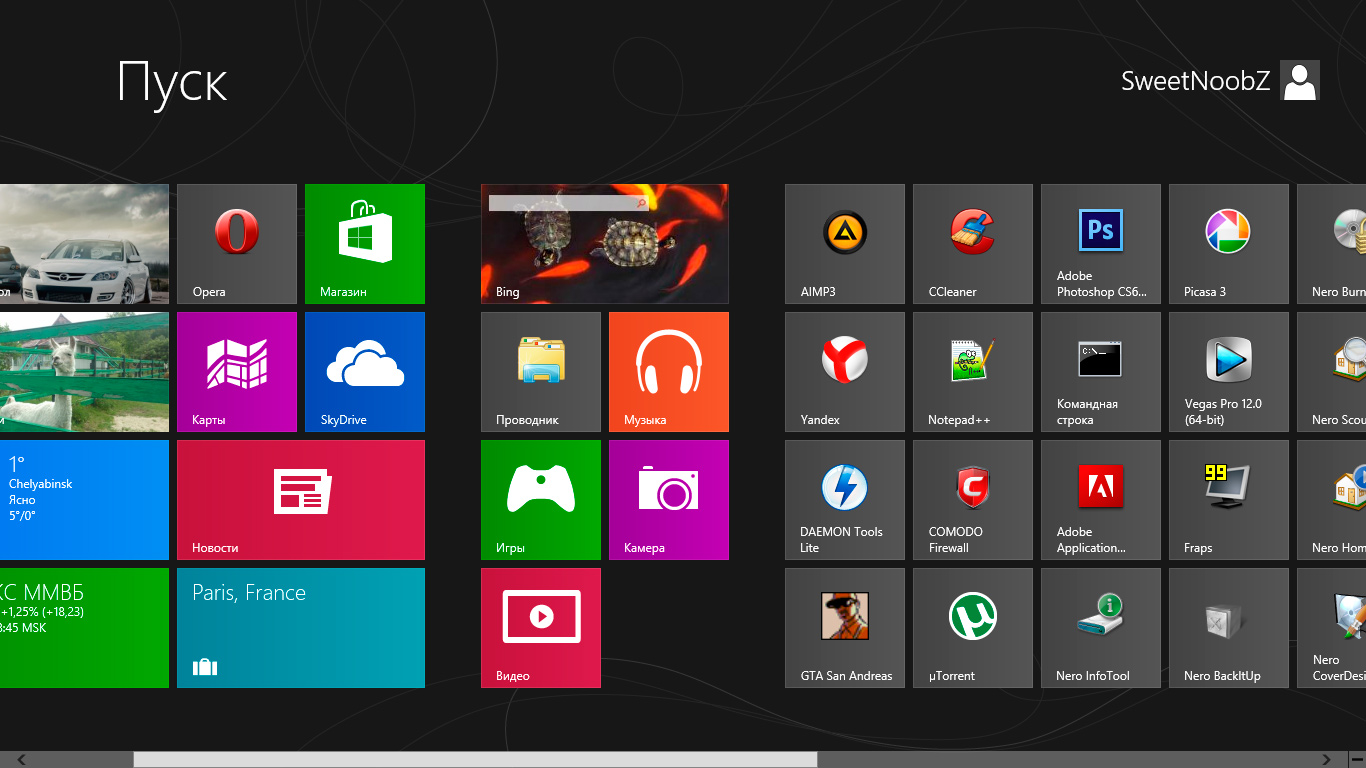Image resolution: width=1366 pixels, height=768 pixels.
Task: Launch COMODO Firewall tile
Action: [973, 500]
